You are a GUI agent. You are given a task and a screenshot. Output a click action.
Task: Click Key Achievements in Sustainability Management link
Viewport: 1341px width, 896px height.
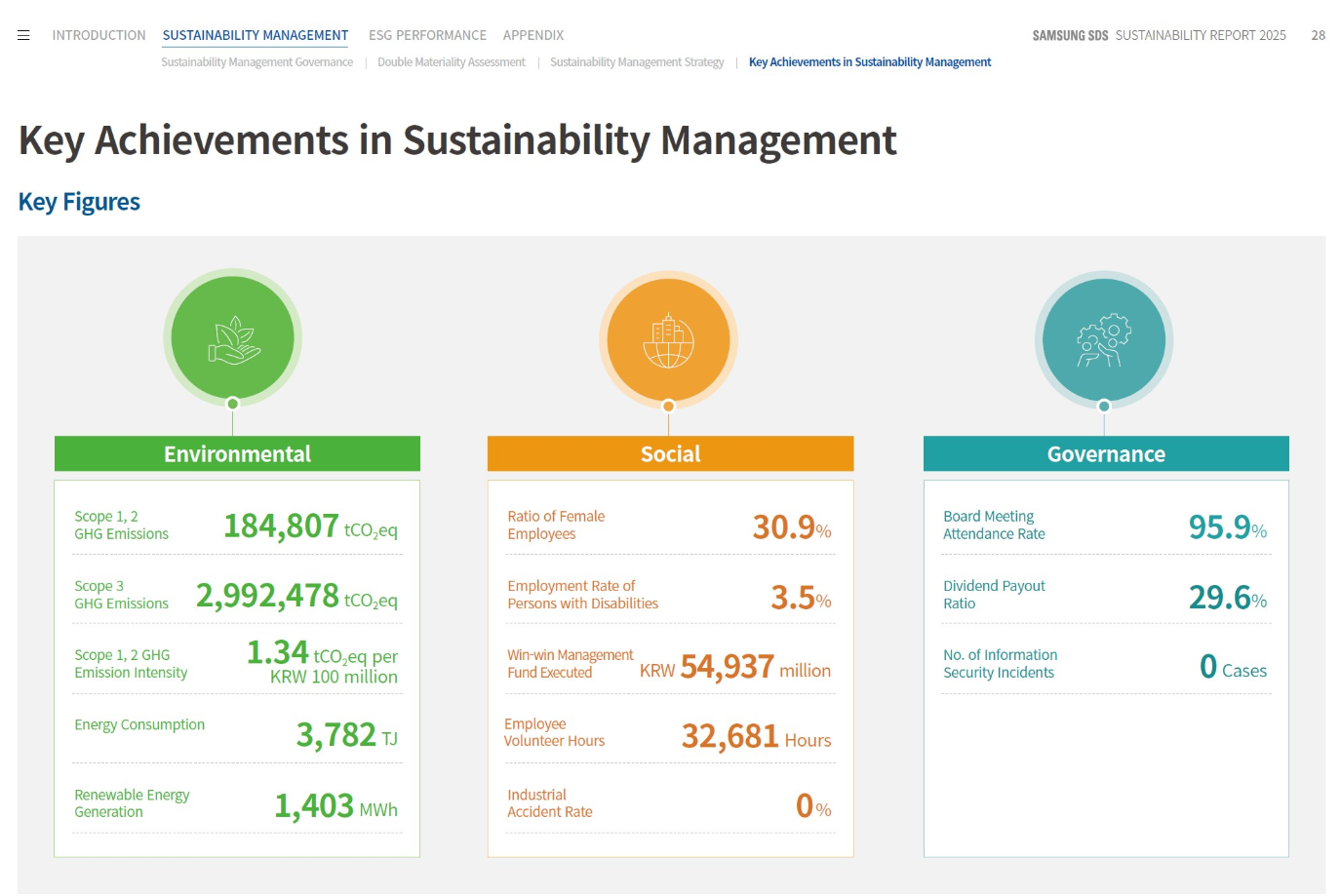coord(870,62)
